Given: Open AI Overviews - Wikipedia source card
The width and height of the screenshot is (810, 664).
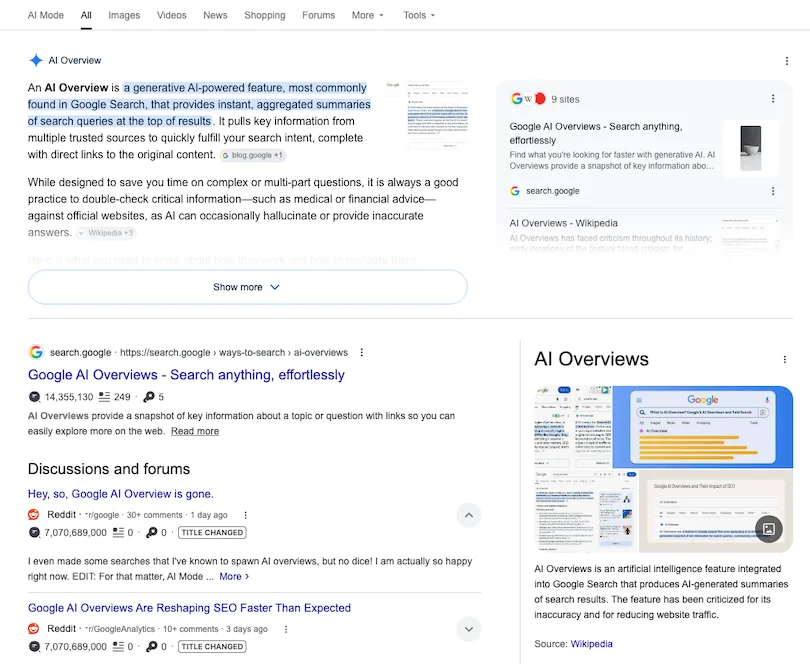Looking at the screenshot, I should (564, 223).
